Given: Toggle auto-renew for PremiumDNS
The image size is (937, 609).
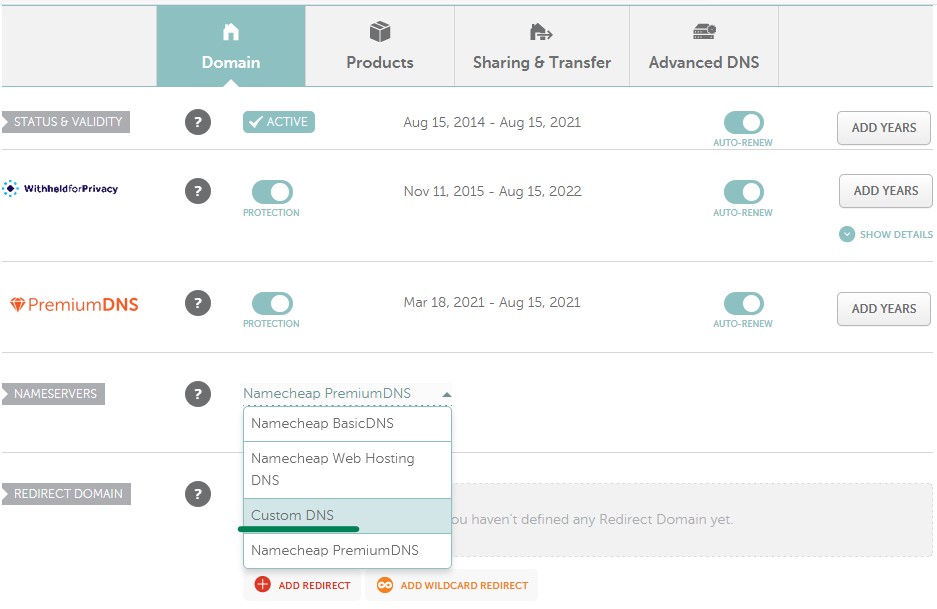Looking at the screenshot, I should tap(743, 303).
